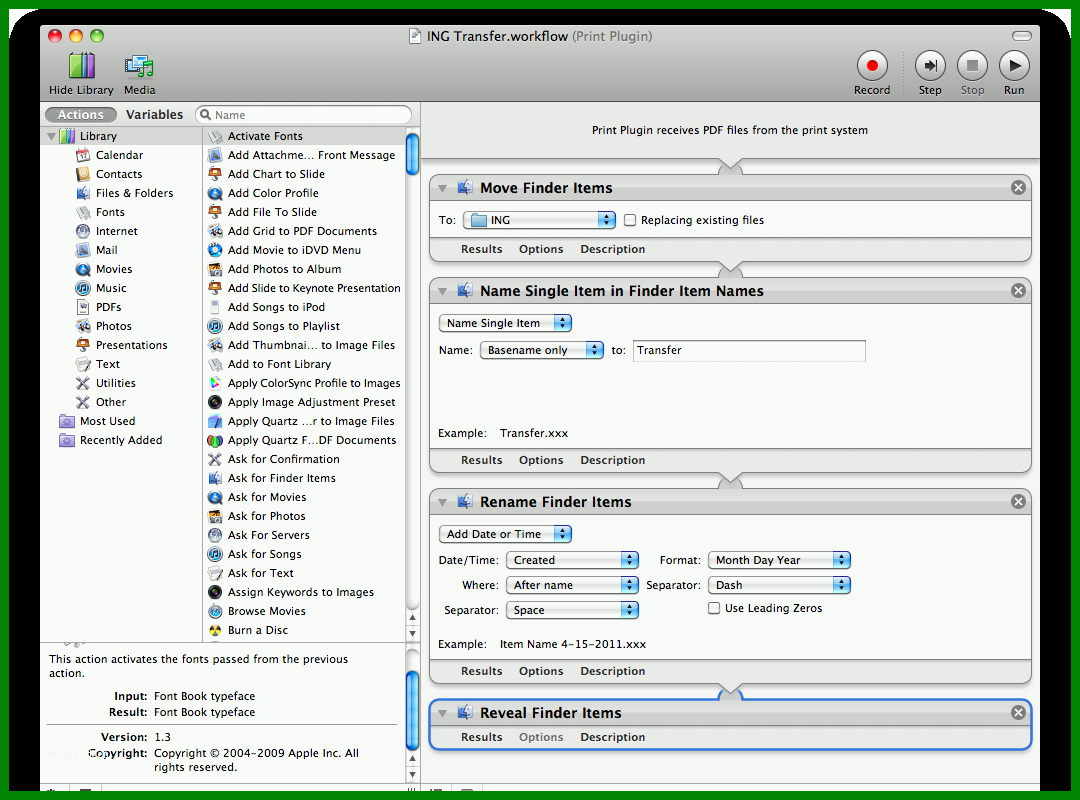This screenshot has width=1080, height=800.
Task: Click the Hide Library toolbar icon
Action: click(x=81, y=66)
